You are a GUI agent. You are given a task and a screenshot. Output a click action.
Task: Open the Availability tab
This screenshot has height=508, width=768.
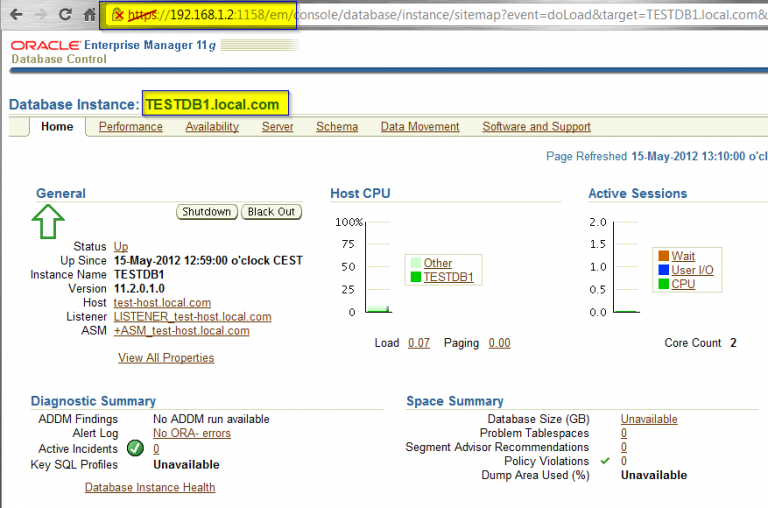click(x=212, y=126)
